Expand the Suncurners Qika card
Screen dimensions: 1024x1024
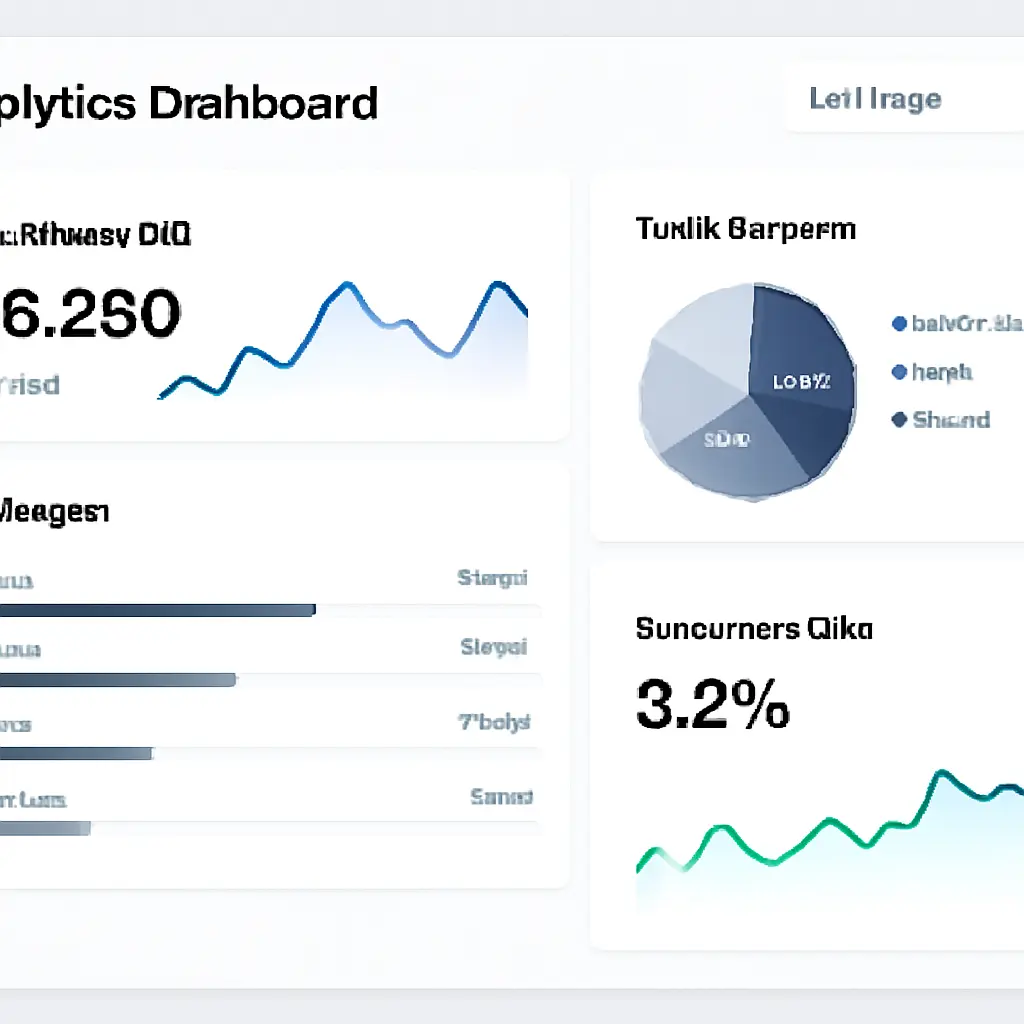pos(753,629)
